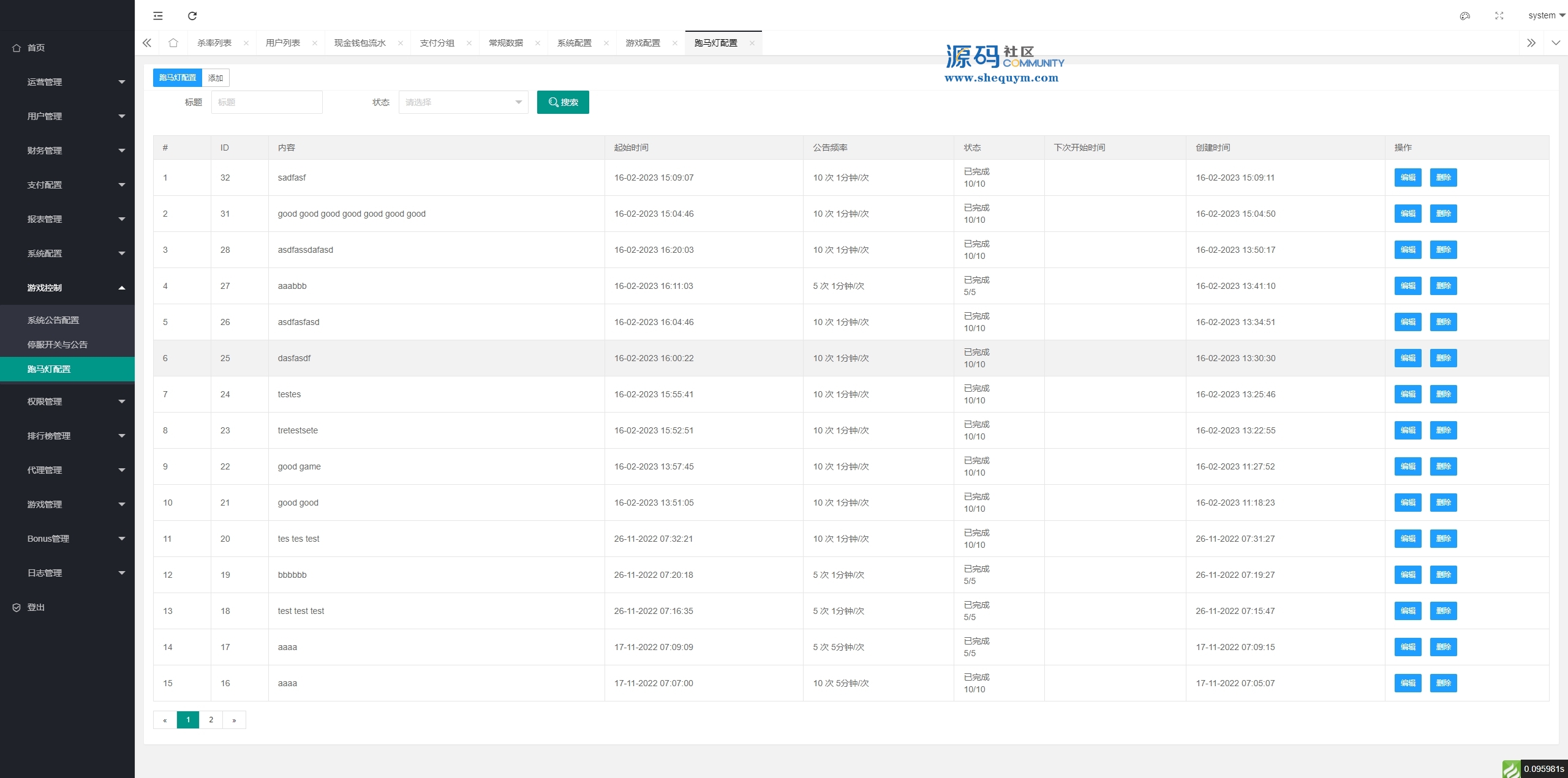Viewport: 1568px width, 778px height.
Task: Switch to the 用户列表 tab
Action: click(282, 43)
